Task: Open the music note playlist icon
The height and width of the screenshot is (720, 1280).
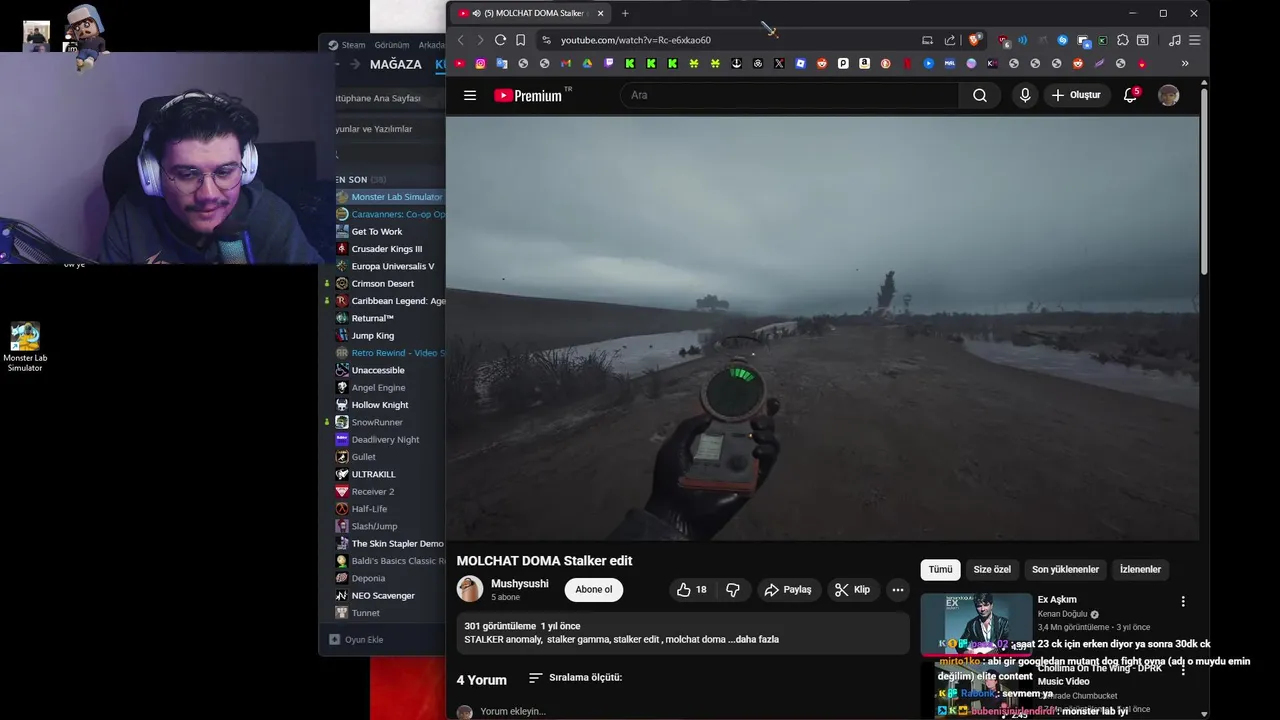Action: [x=1174, y=40]
